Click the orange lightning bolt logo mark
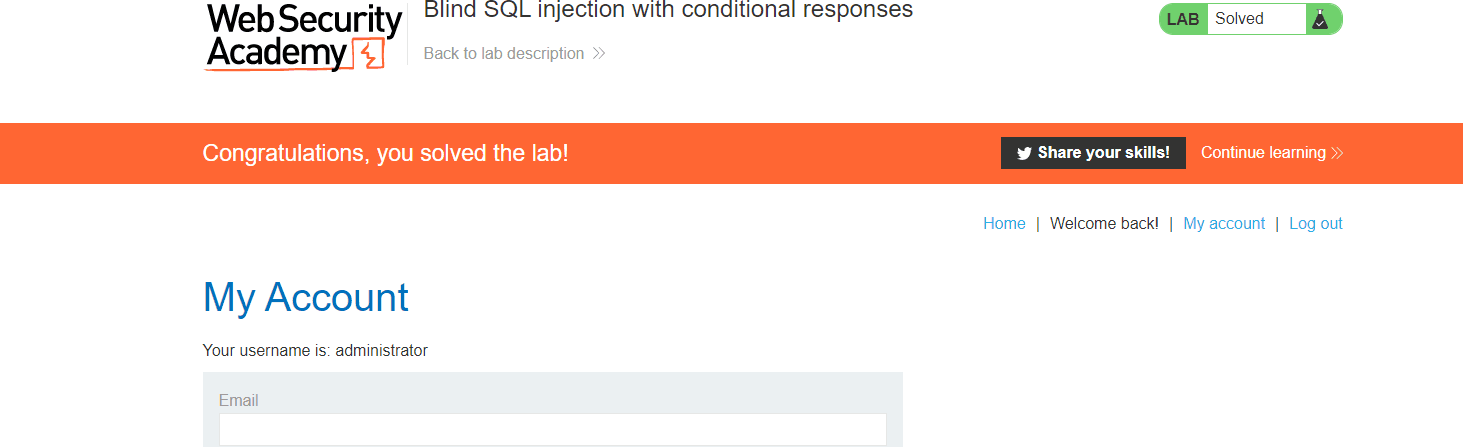This screenshot has width=1463, height=447. 370,55
